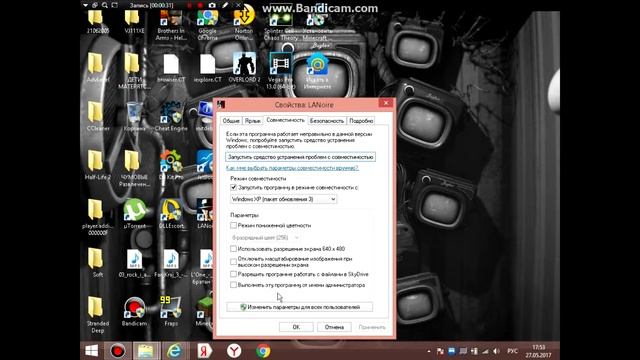The width and height of the screenshot is (640, 360).
Task: Toggle compatibility mode run checkbox
Action: (233, 187)
